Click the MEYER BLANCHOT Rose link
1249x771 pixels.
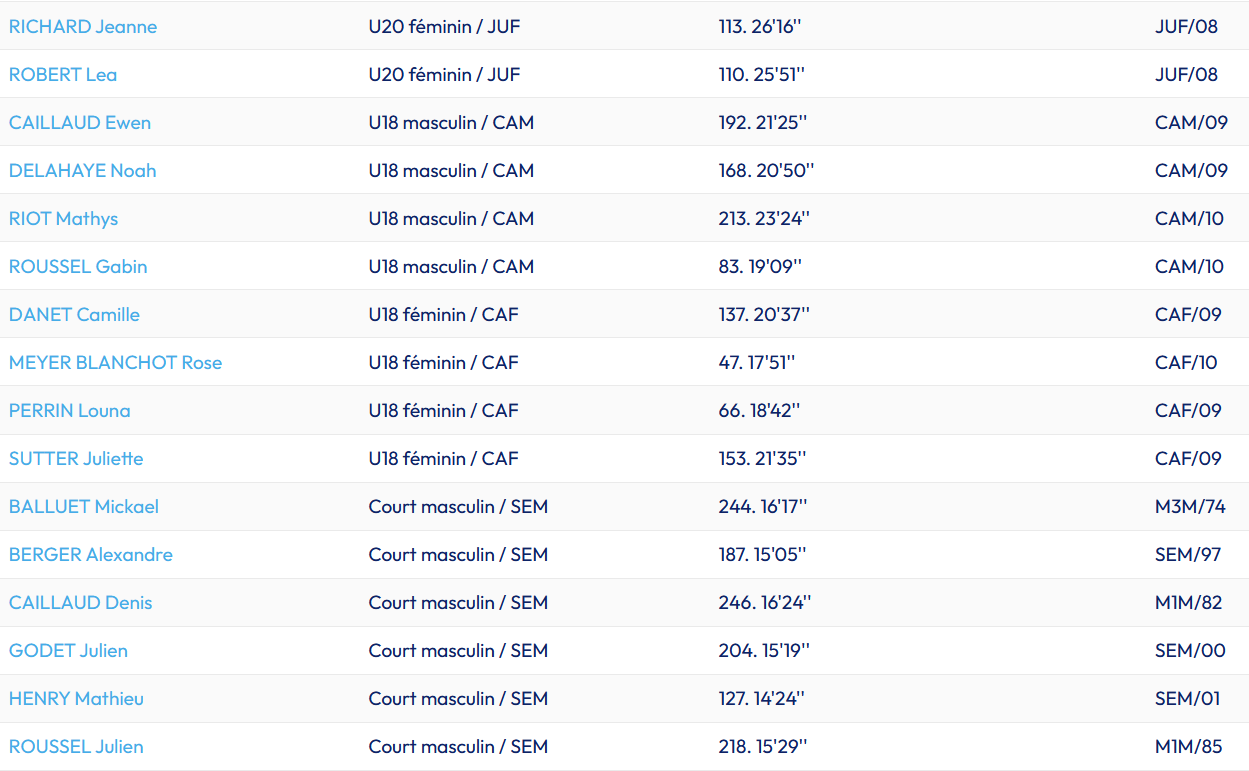115,363
